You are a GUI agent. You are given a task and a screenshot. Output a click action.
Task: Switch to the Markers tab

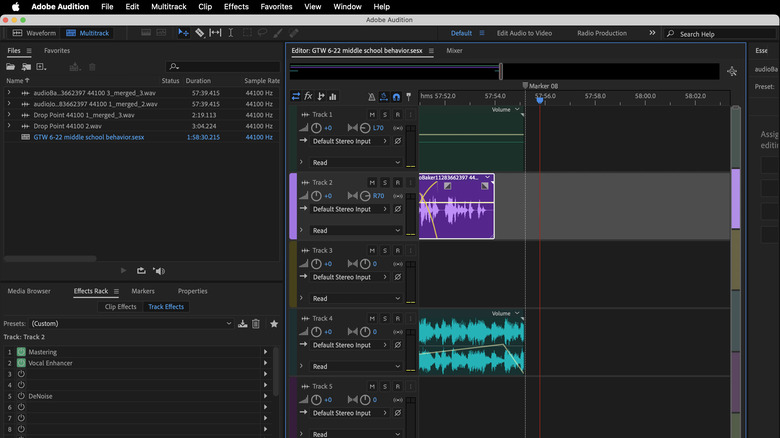pyautogui.click(x=143, y=291)
